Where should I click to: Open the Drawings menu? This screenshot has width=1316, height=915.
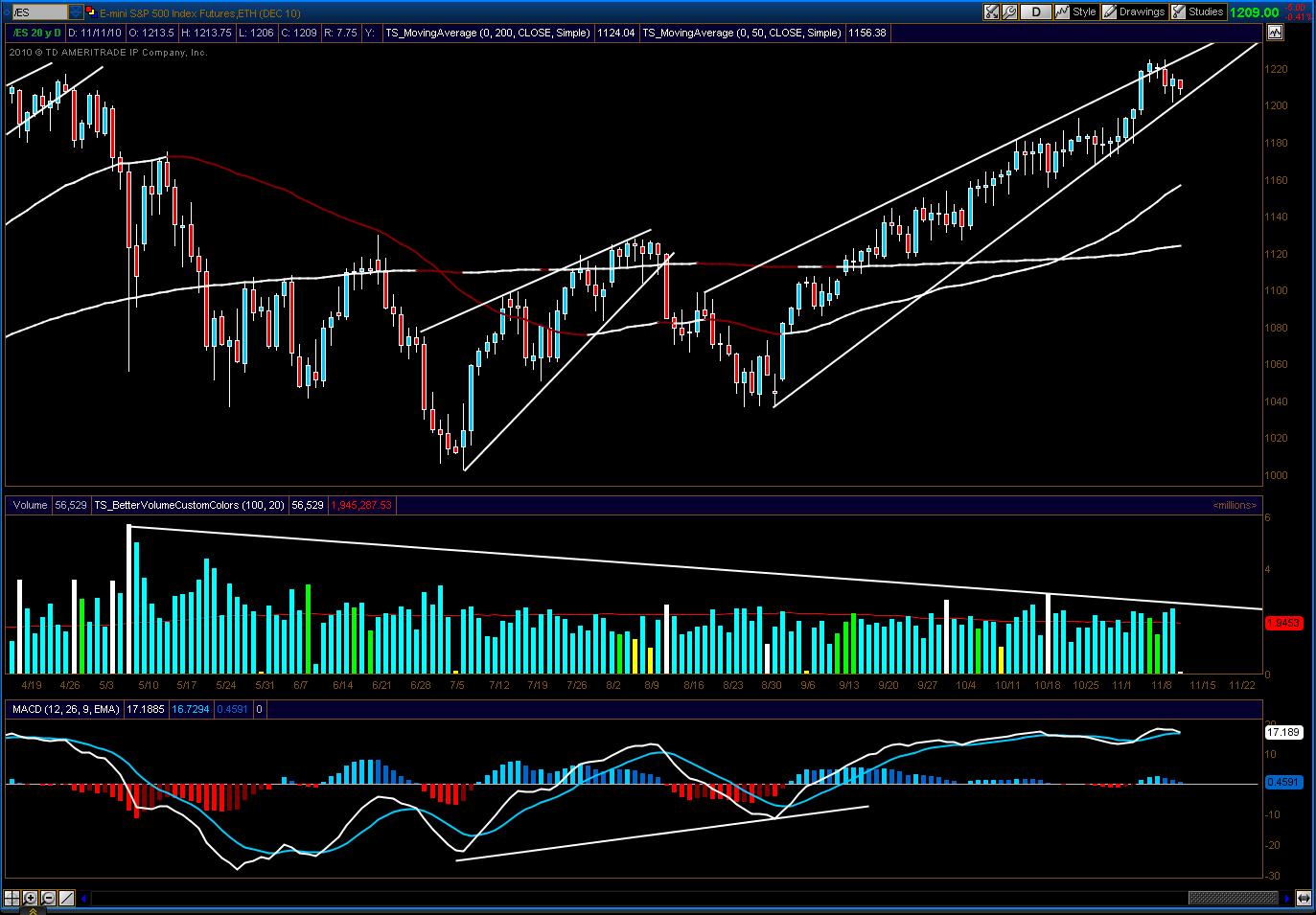[x=1134, y=11]
